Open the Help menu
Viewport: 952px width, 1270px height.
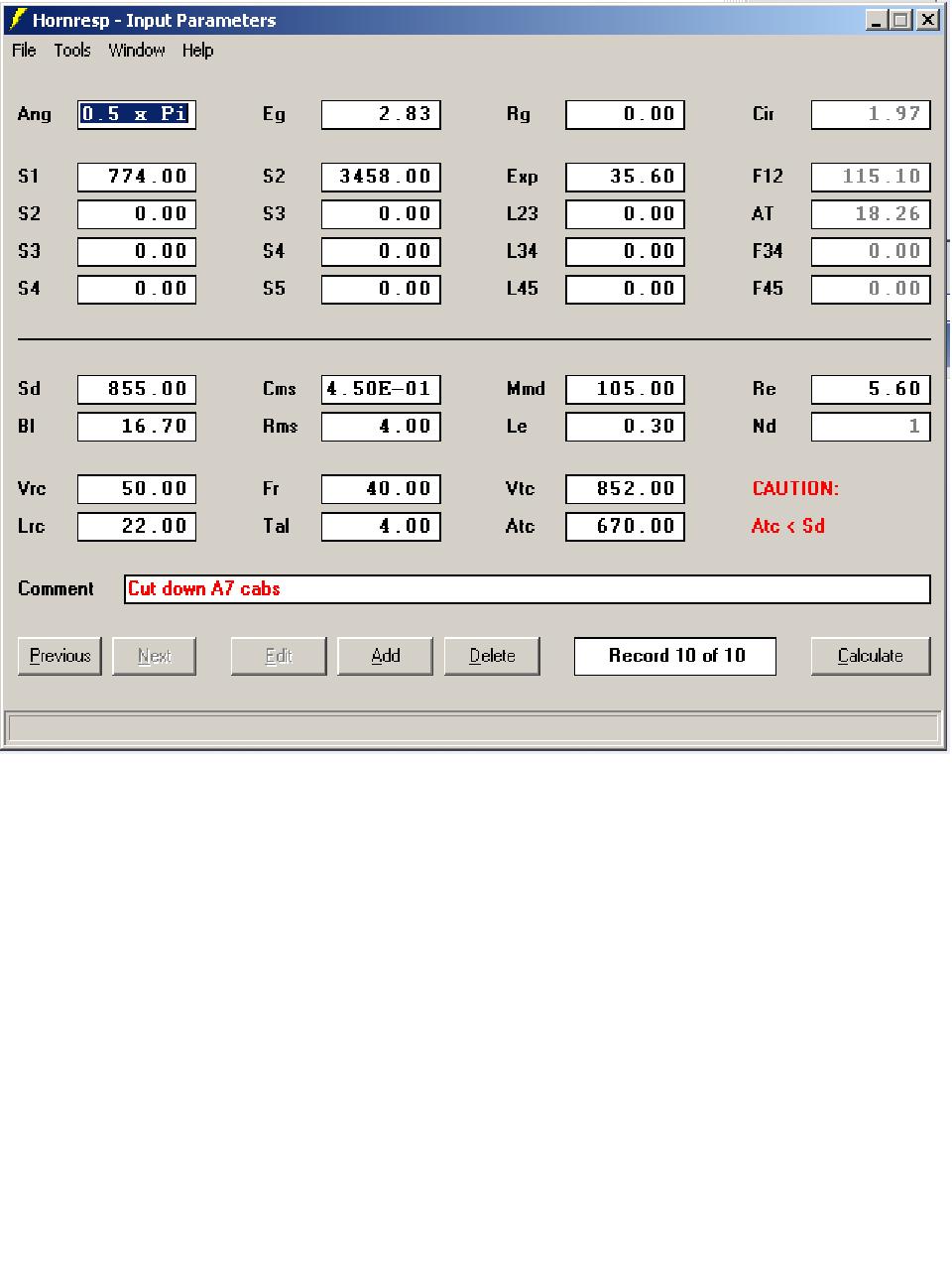[197, 51]
